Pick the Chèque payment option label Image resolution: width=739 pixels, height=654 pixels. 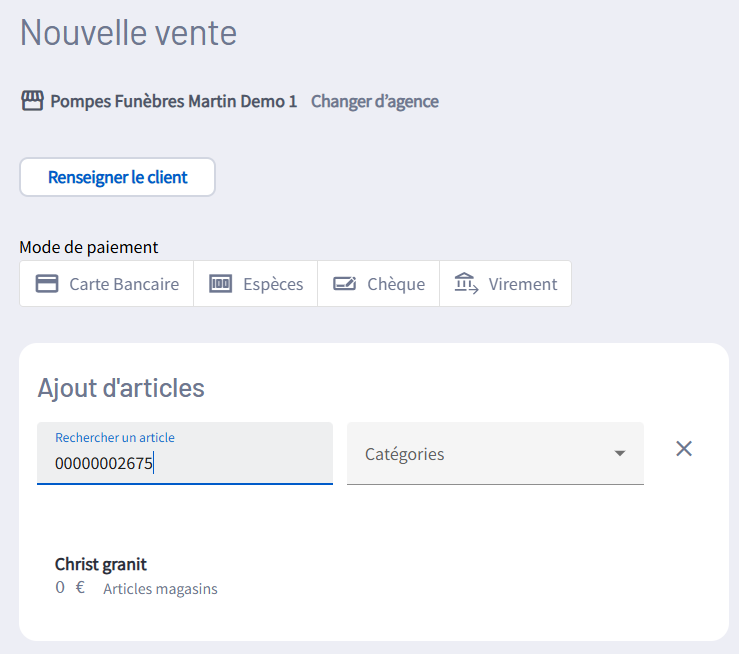396,284
